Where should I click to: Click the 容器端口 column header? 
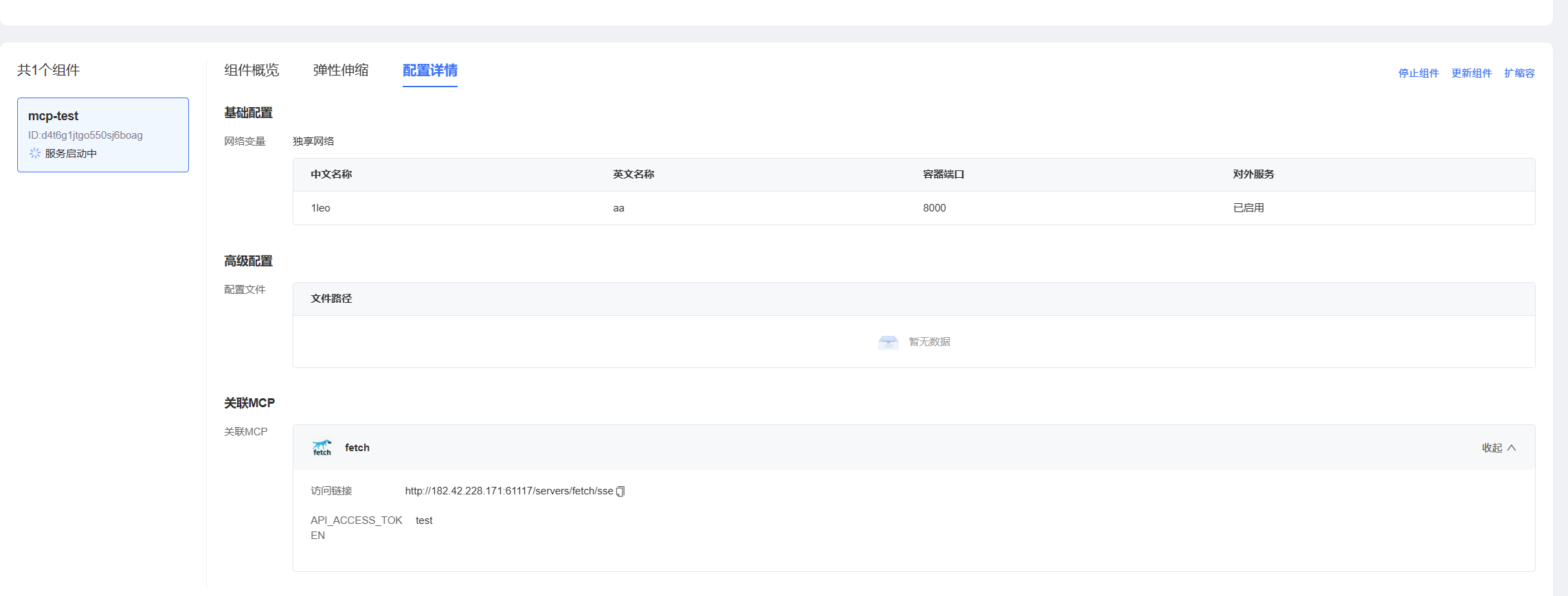point(943,174)
